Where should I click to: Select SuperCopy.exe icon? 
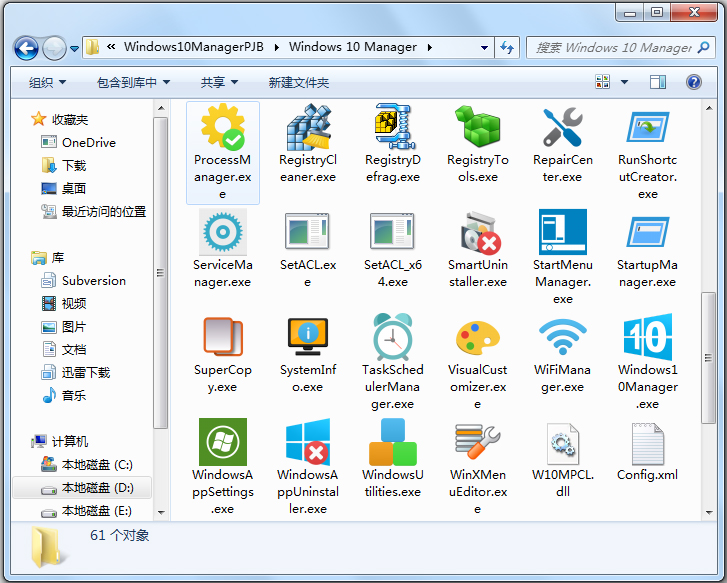(223, 337)
